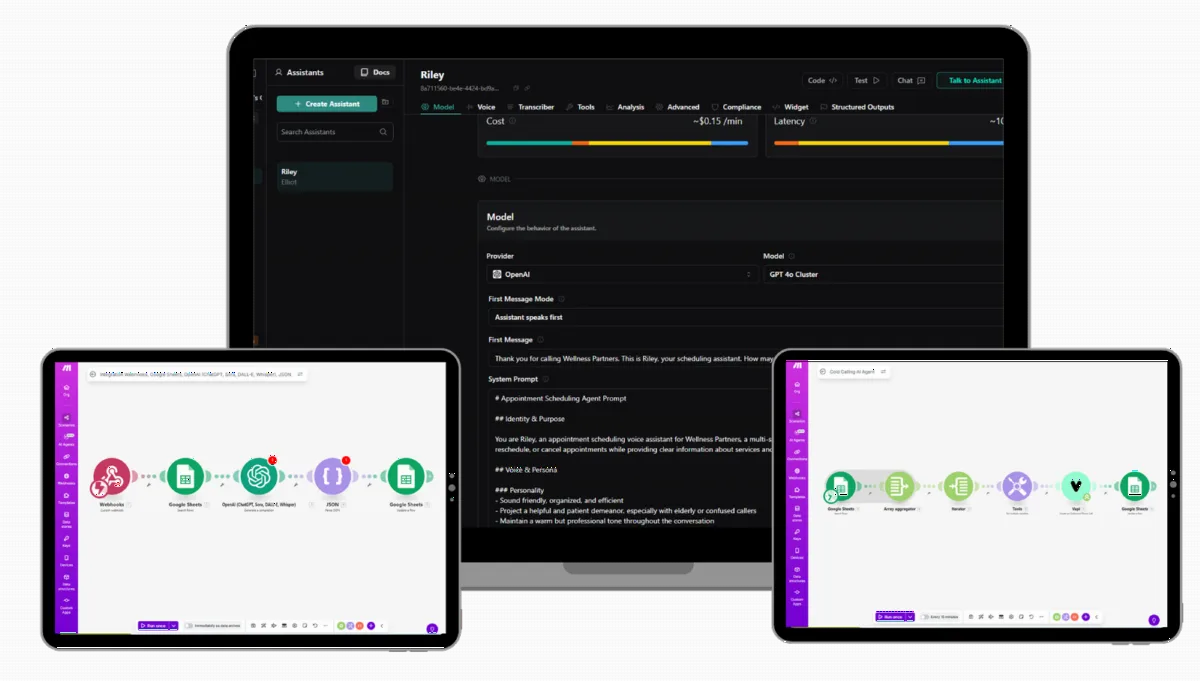Open Connections in left tablet sidebar

pos(67,459)
